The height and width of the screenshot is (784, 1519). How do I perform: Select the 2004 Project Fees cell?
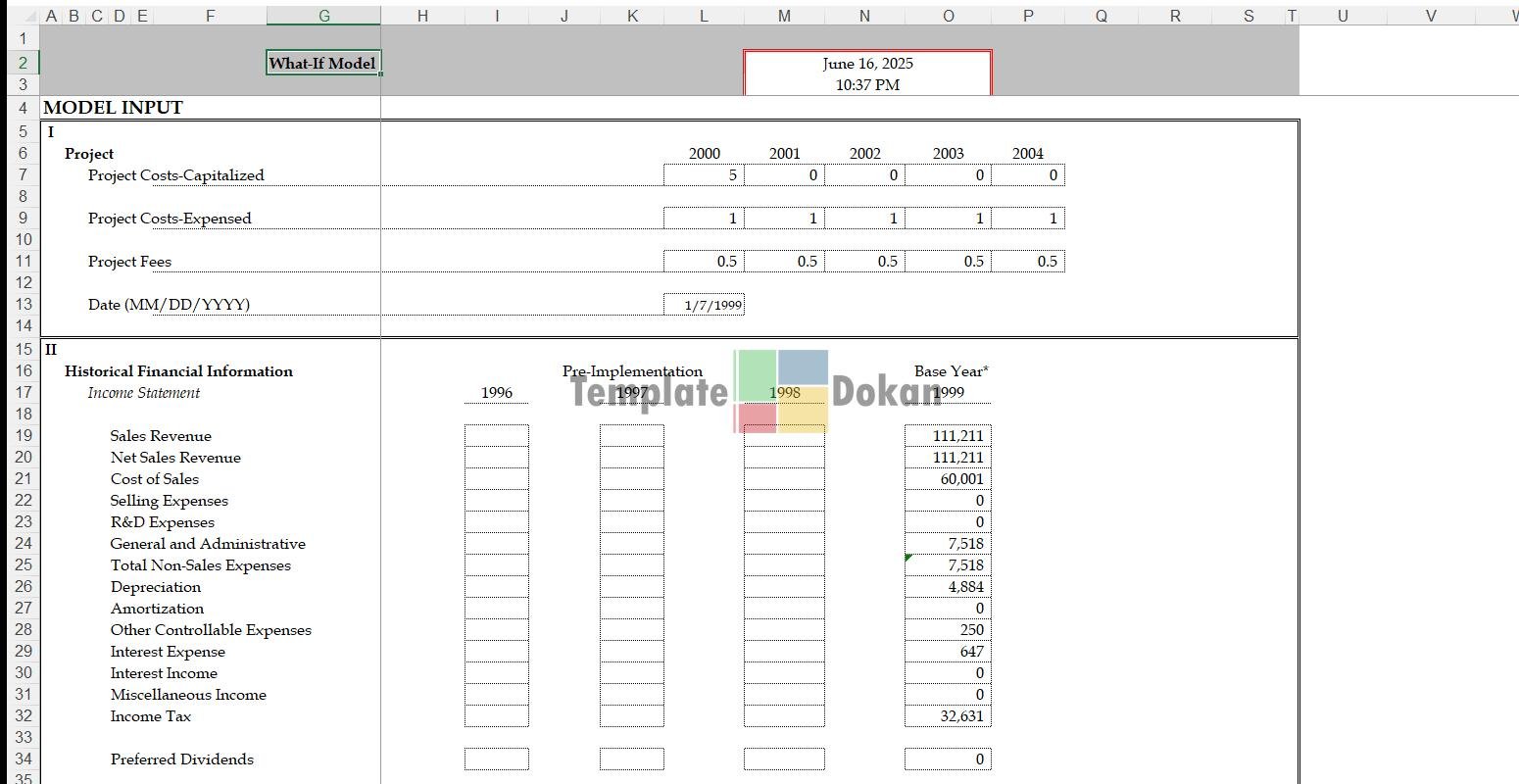(x=1027, y=262)
